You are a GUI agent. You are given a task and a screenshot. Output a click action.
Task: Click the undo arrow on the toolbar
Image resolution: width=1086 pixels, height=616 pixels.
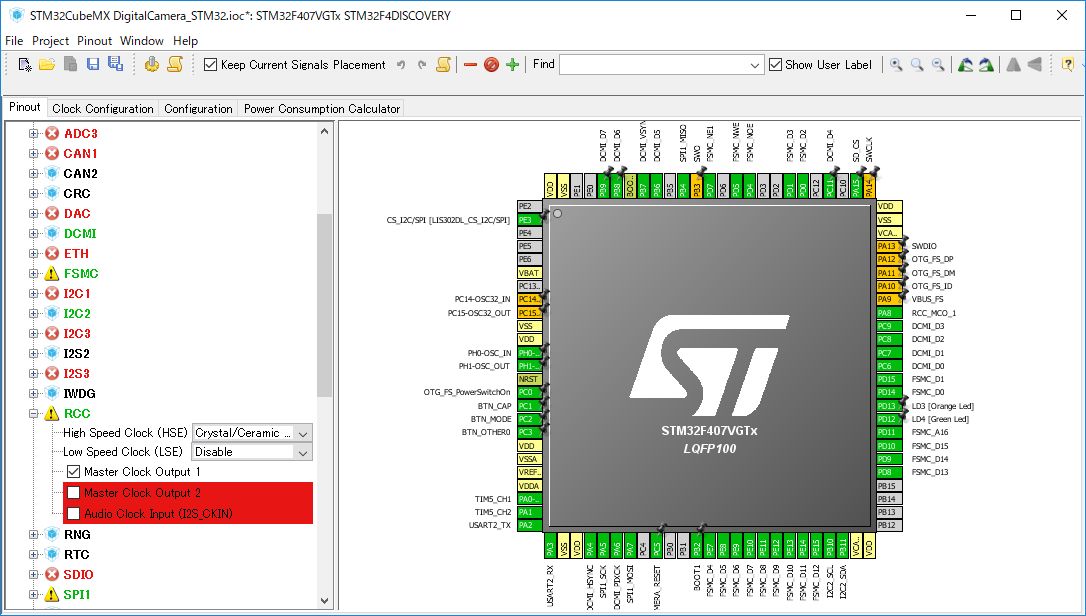click(x=402, y=63)
